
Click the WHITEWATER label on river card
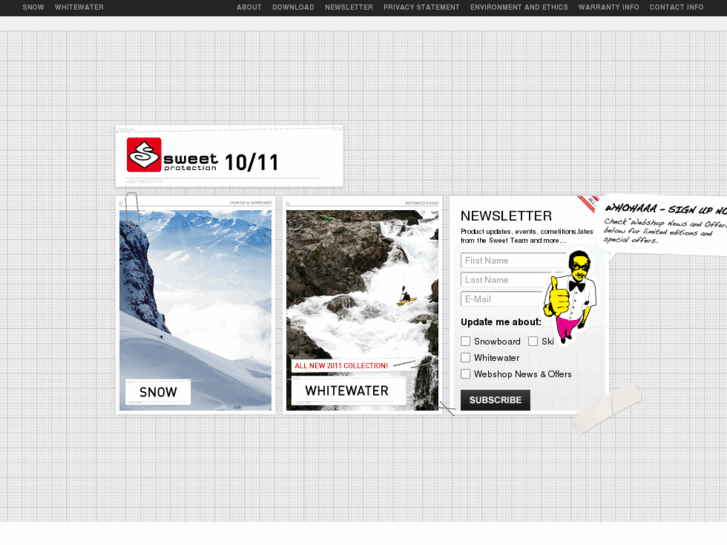click(347, 391)
